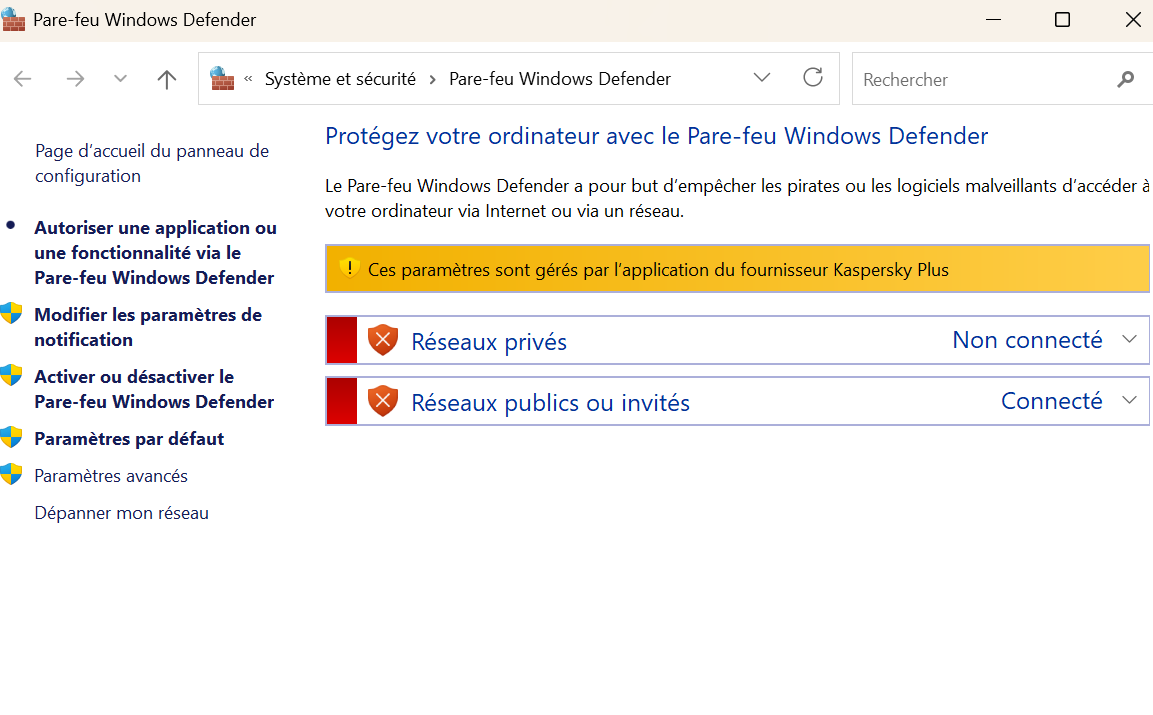Go up one level with the up arrow
The image size is (1153, 715).
pos(167,79)
